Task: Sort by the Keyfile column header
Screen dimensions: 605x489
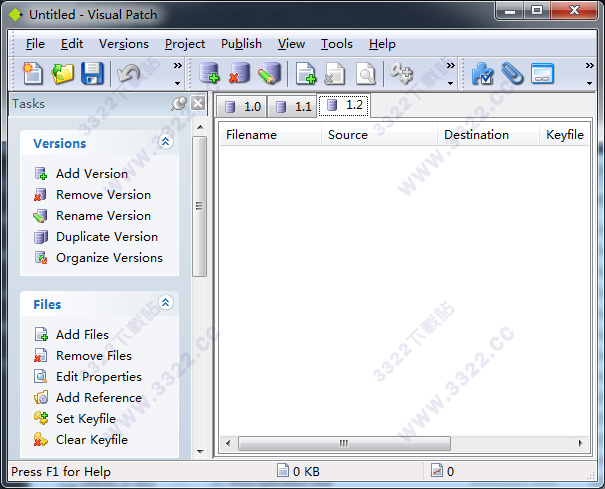Action: click(x=564, y=135)
